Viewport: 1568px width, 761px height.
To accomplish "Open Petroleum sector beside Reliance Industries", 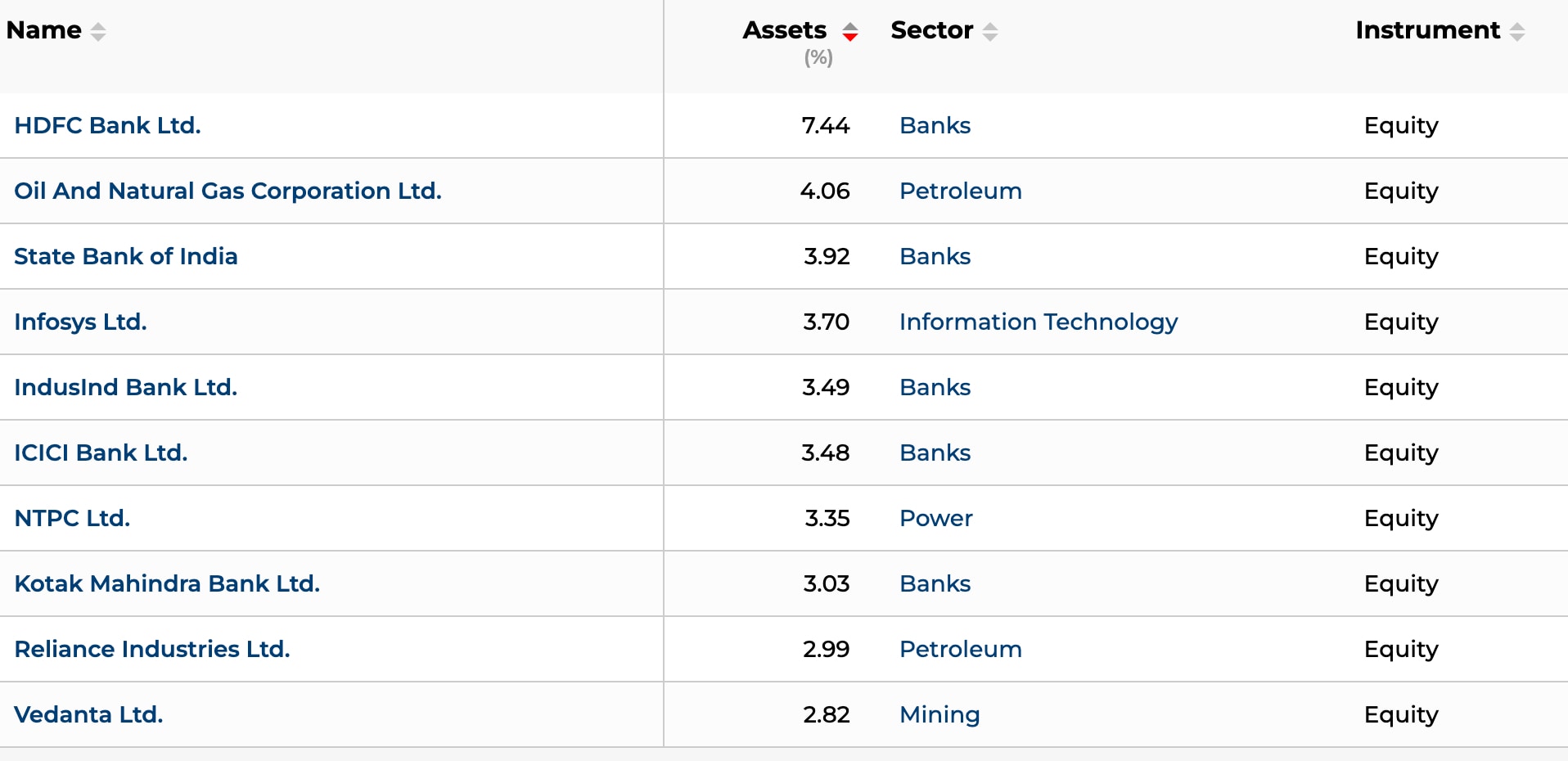I will (961, 649).
